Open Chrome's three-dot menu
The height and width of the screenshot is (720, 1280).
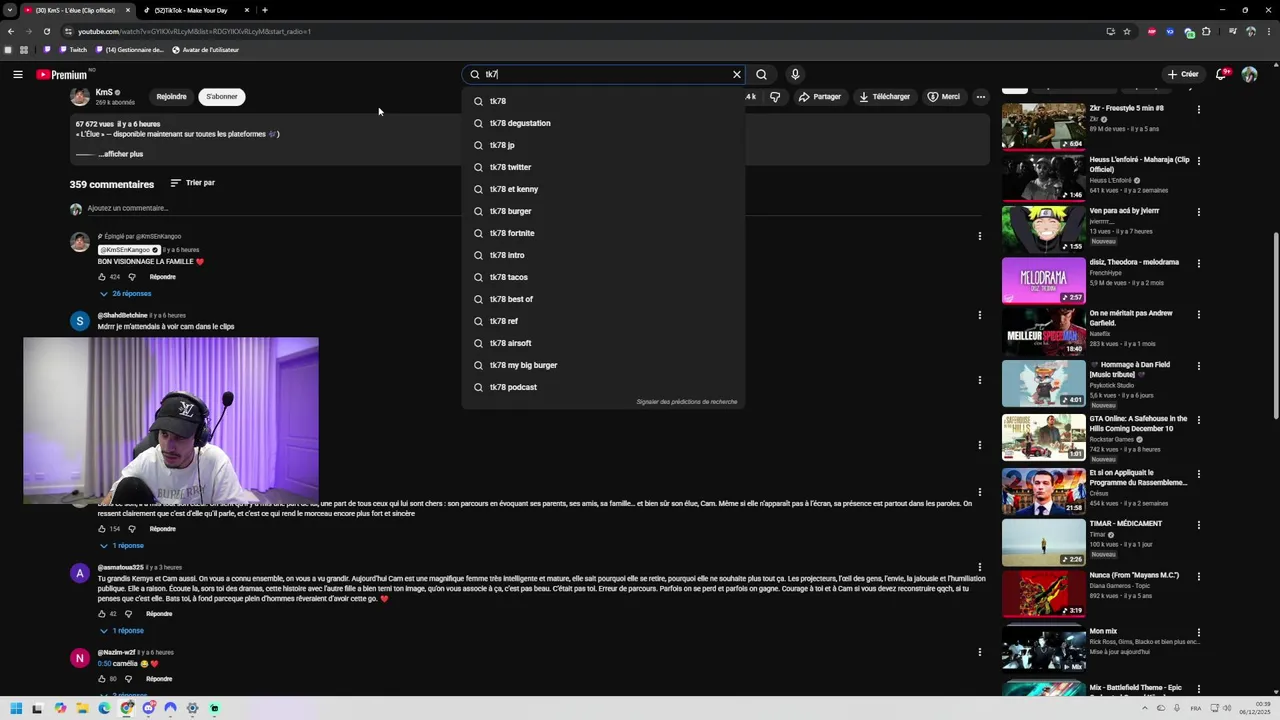coord(1268,31)
